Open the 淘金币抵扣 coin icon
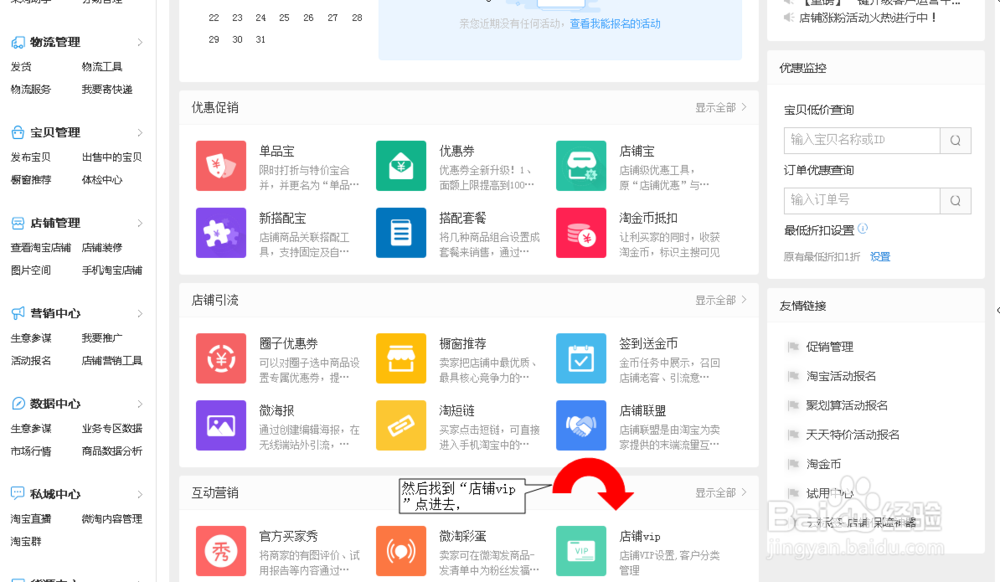The width and height of the screenshot is (1000, 582). pyautogui.click(x=581, y=233)
